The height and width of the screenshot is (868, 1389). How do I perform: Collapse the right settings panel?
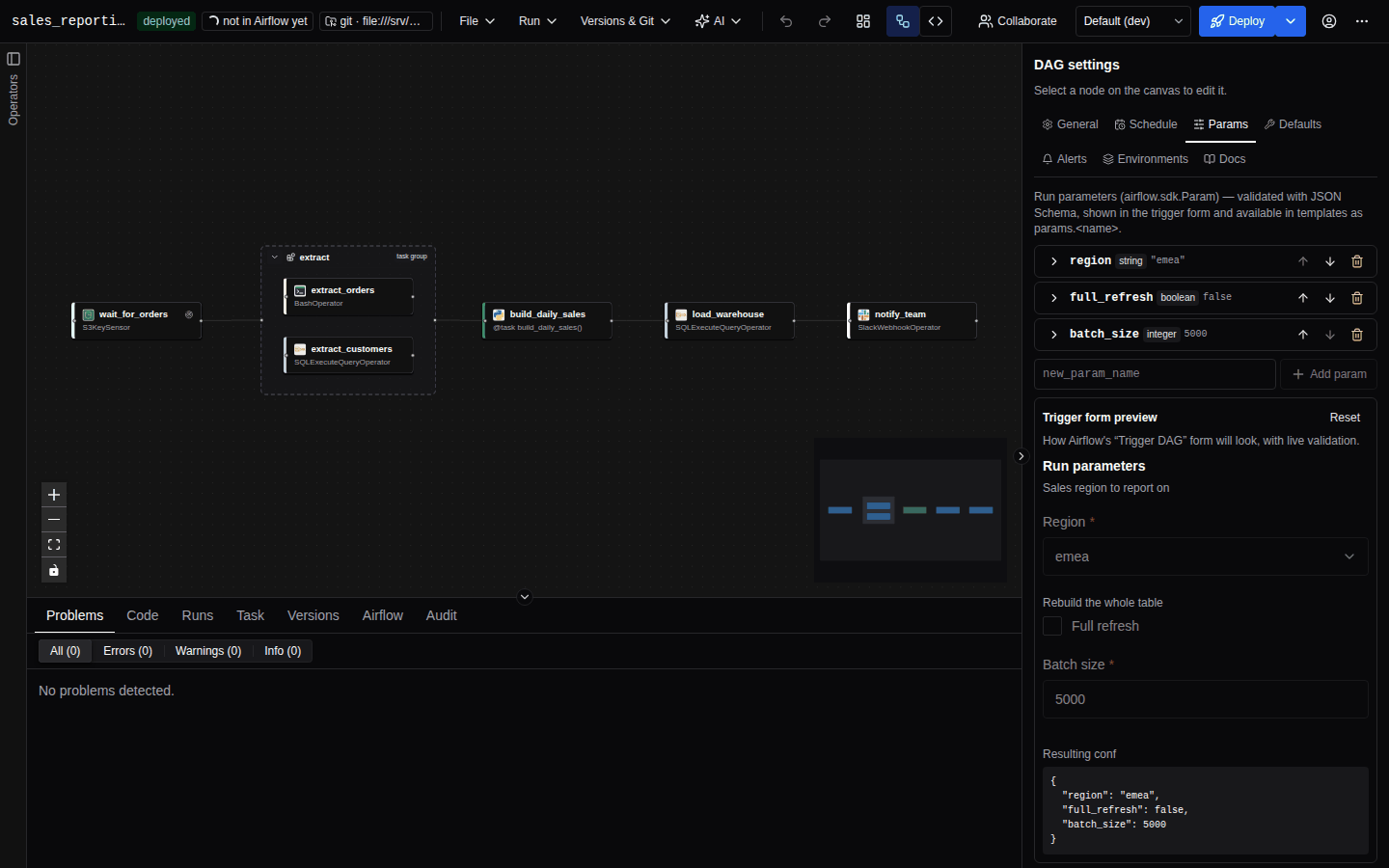point(1021,456)
